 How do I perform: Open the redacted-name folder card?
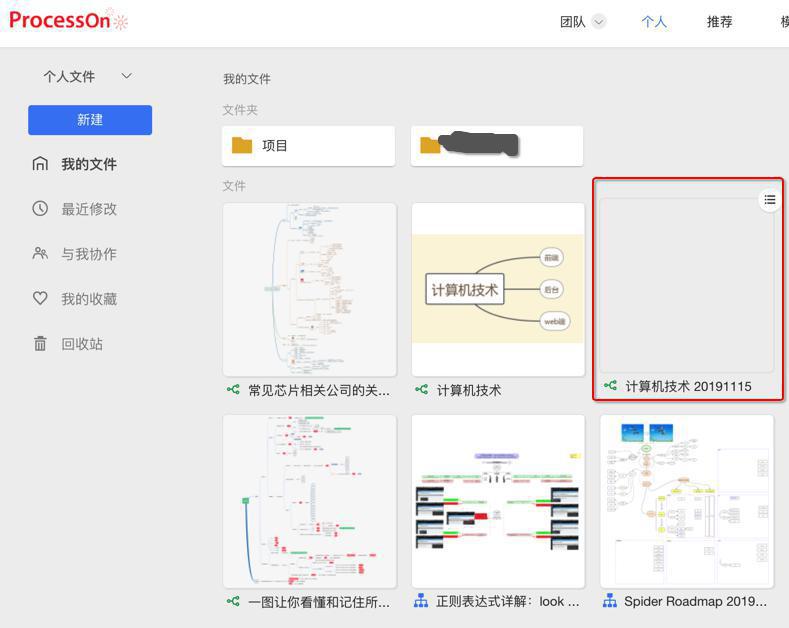coord(497,145)
